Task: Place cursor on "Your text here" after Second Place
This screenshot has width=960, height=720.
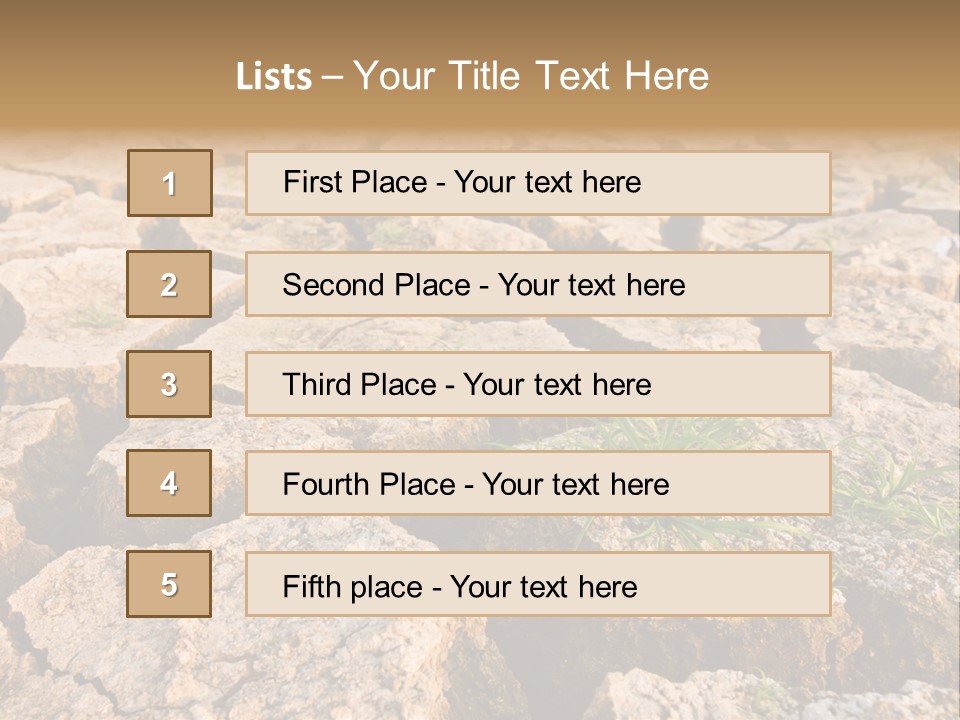Action: [592, 285]
